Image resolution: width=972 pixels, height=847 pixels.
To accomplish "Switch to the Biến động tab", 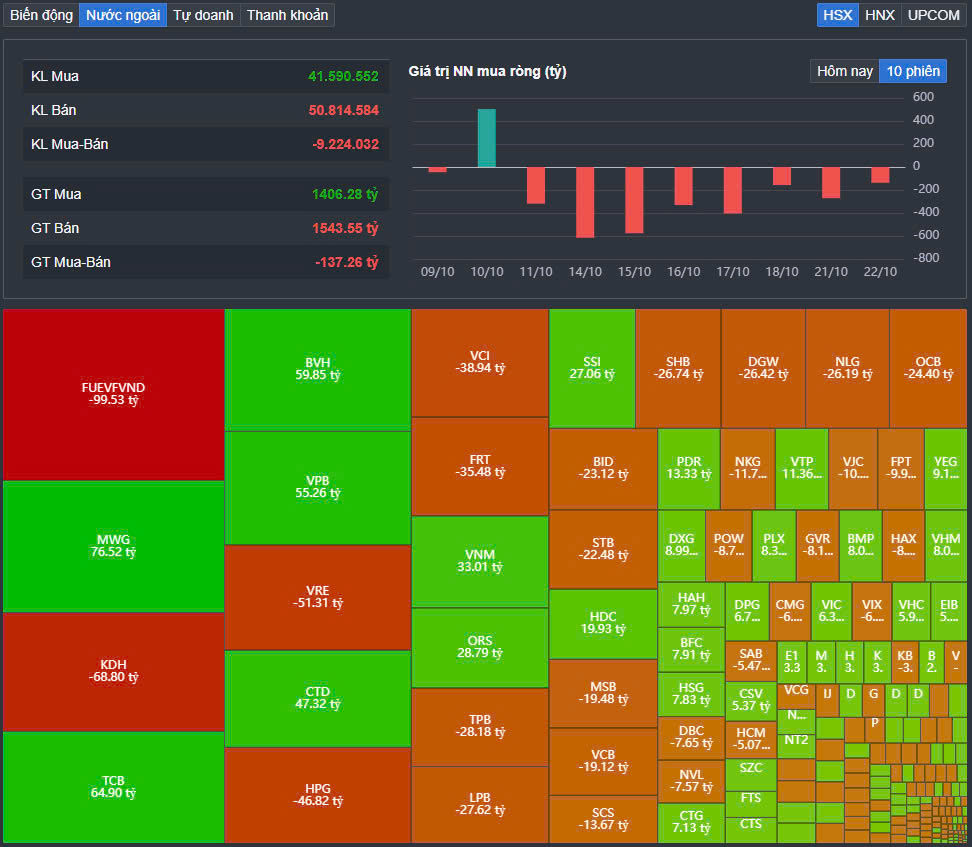I will 42,15.
